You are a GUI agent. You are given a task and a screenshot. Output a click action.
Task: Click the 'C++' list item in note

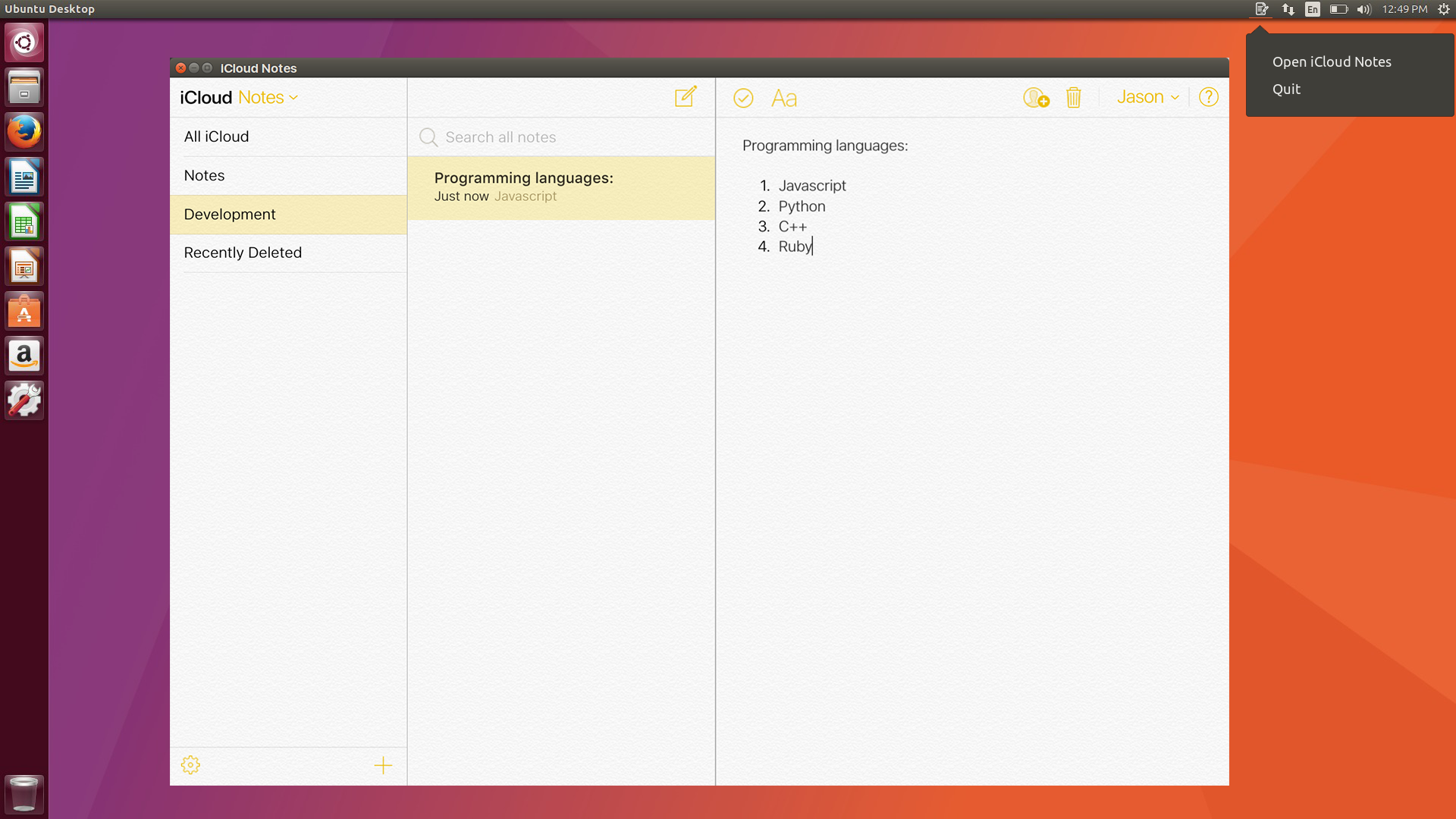(x=792, y=227)
